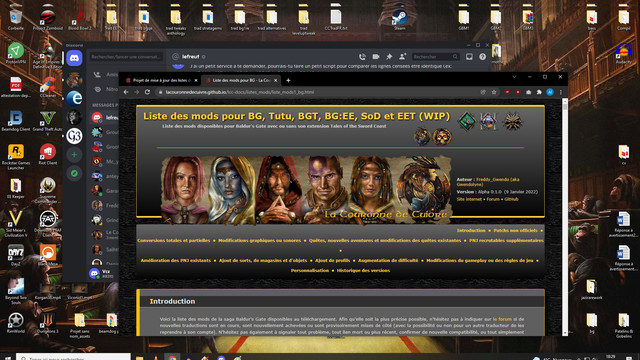The width and height of the screenshot is (640, 360).
Task: Start a voice call in Discord header
Action: pos(362,57)
